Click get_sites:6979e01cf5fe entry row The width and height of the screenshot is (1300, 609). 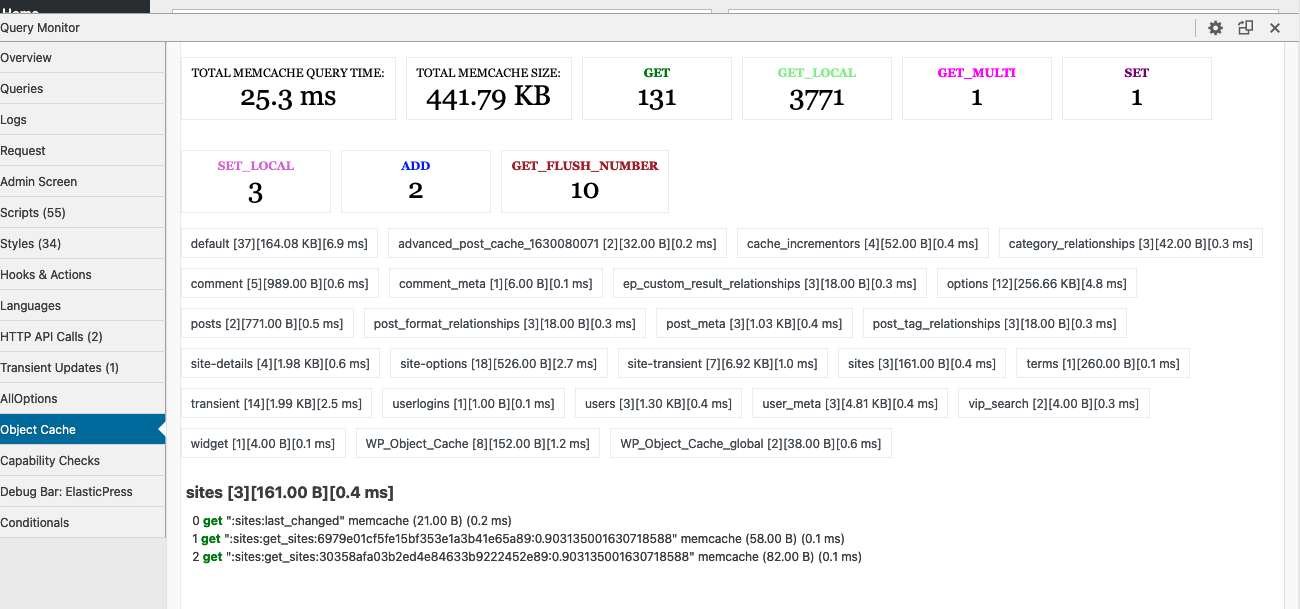coord(518,539)
